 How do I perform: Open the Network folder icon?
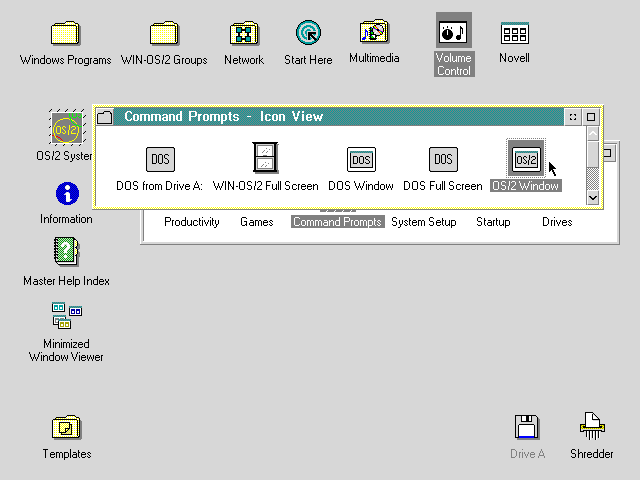pos(244,33)
